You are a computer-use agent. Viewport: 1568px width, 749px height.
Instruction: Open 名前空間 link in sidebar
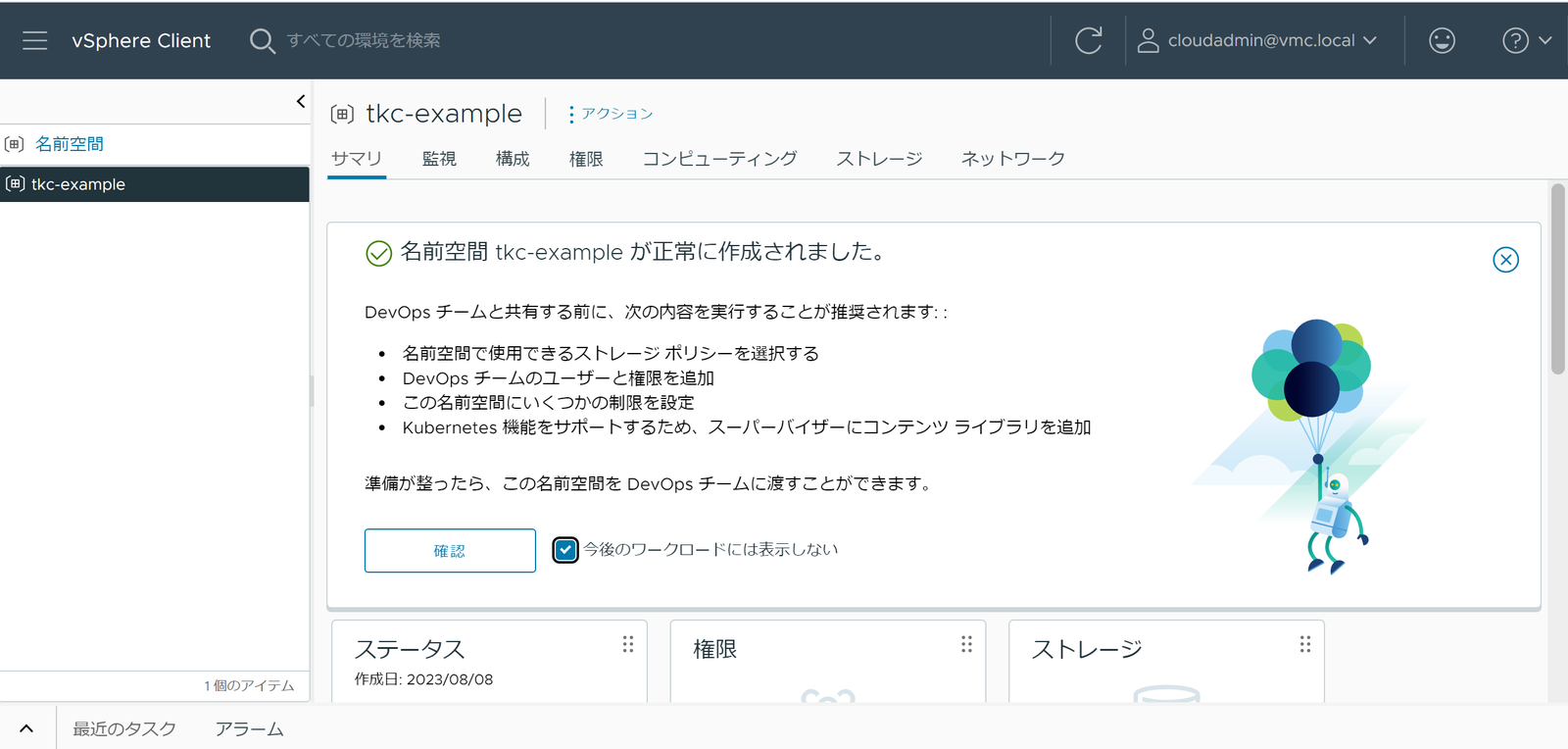click(69, 144)
